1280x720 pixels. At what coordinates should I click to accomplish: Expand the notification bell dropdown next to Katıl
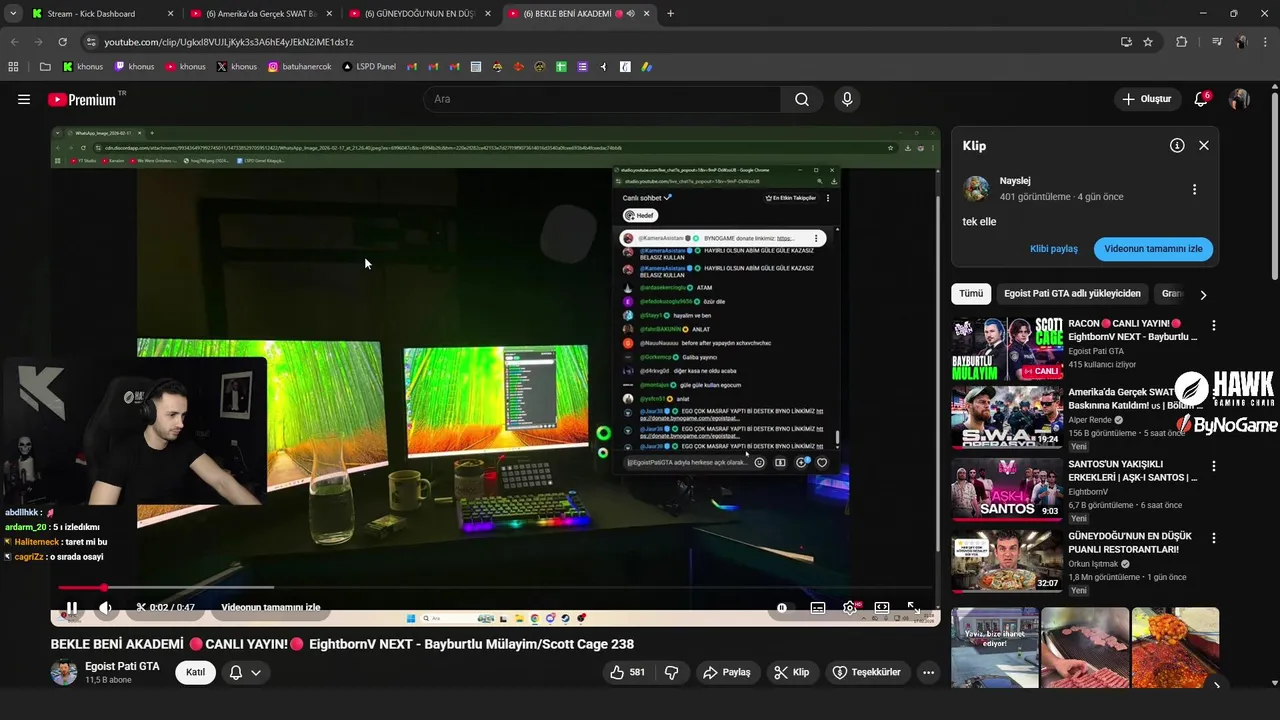[246, 672]
